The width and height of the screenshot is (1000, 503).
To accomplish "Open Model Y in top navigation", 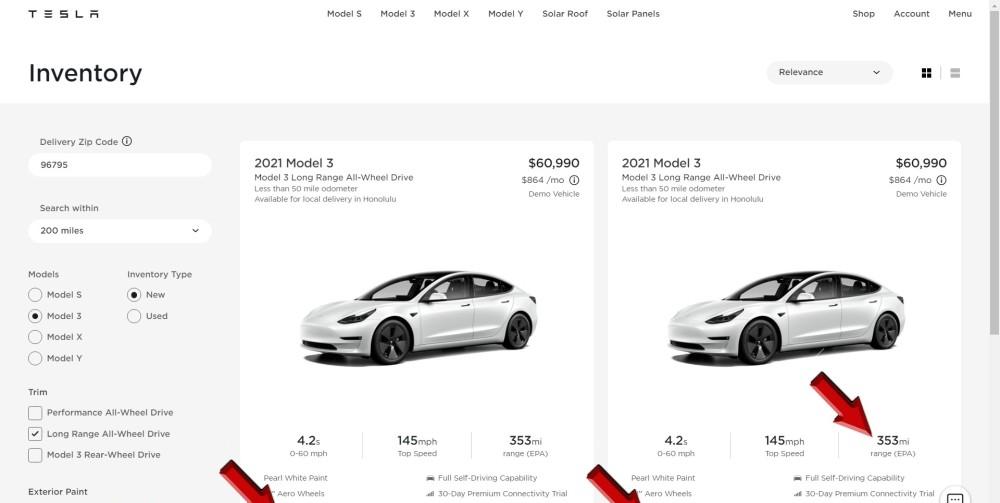I will pyautogui.click(x=506, y=13).
